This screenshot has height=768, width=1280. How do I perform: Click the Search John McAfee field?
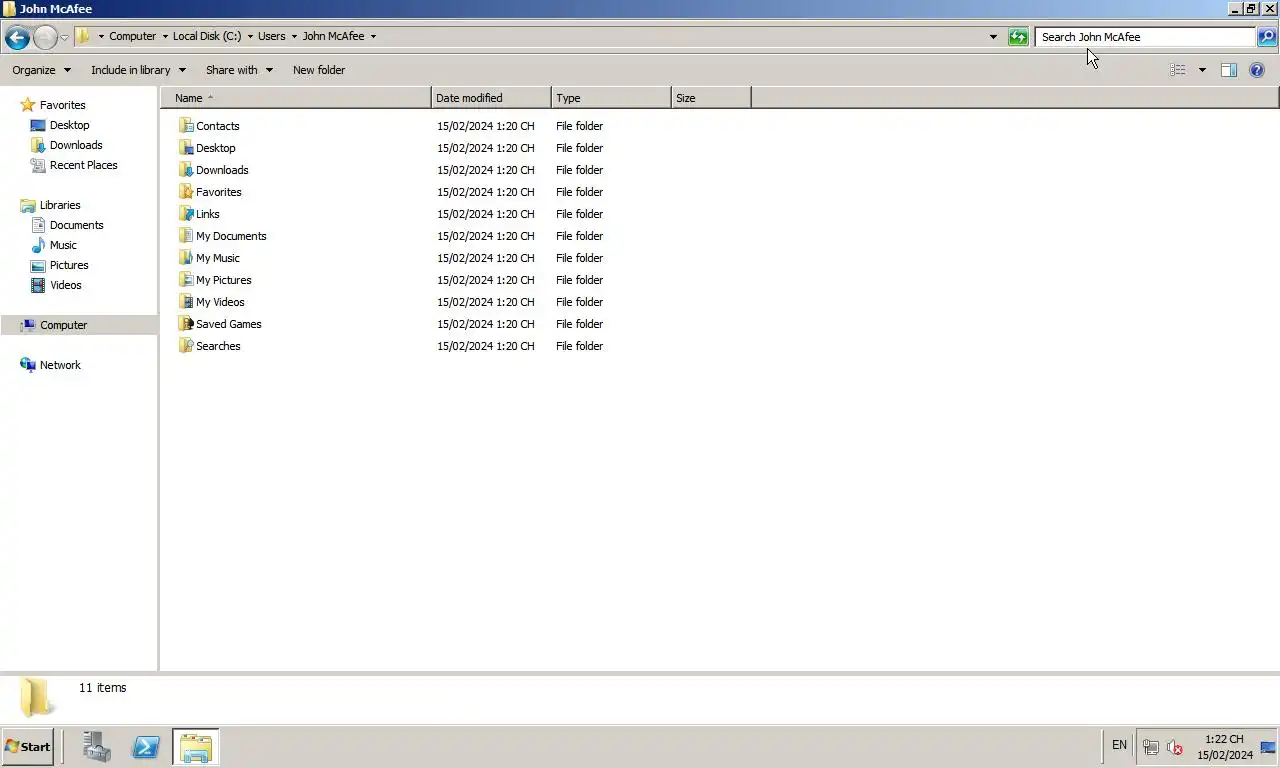(x=1145, y=37)
